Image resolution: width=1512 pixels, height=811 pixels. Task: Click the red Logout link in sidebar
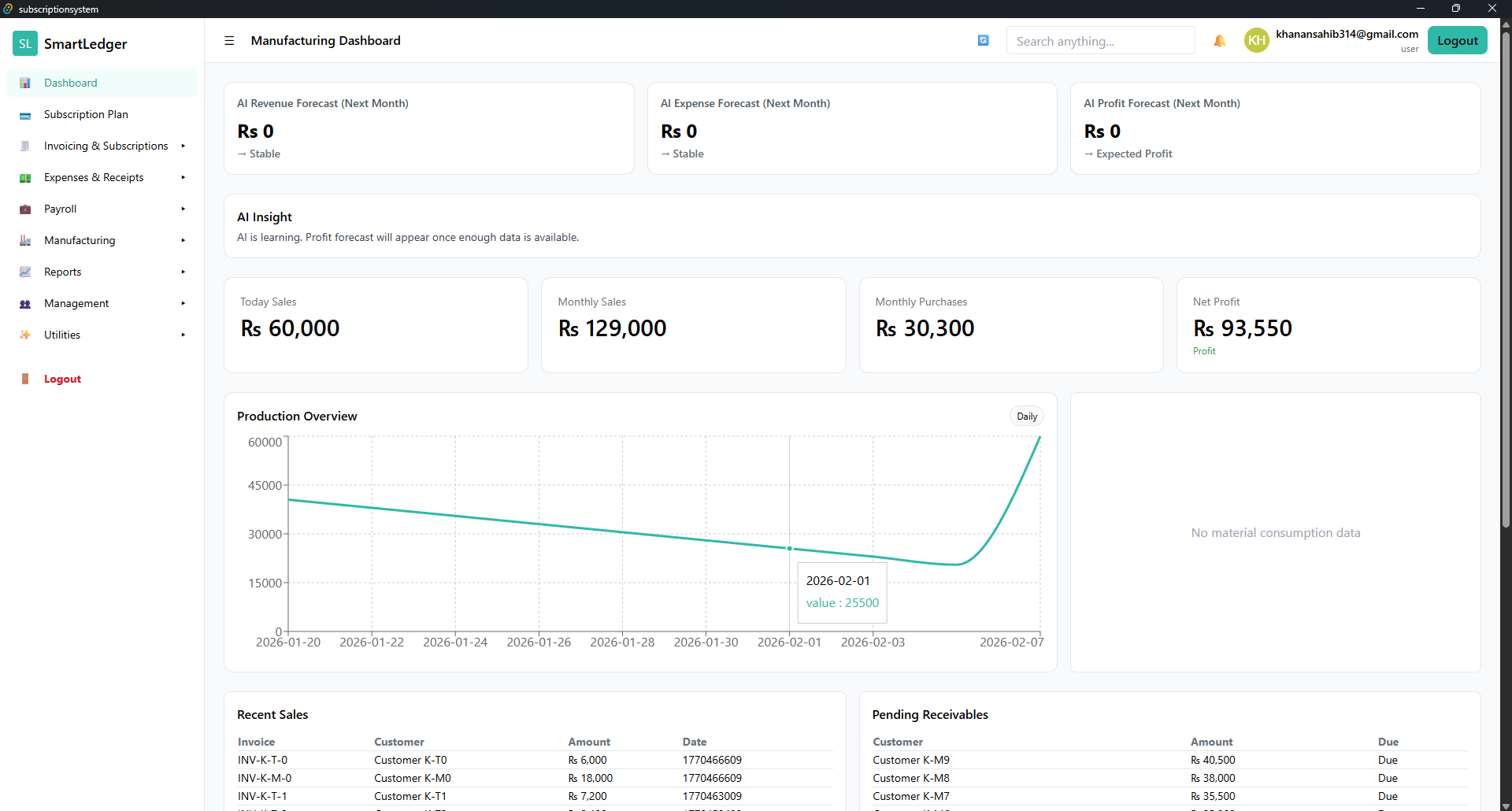click(x=62, y=379)
